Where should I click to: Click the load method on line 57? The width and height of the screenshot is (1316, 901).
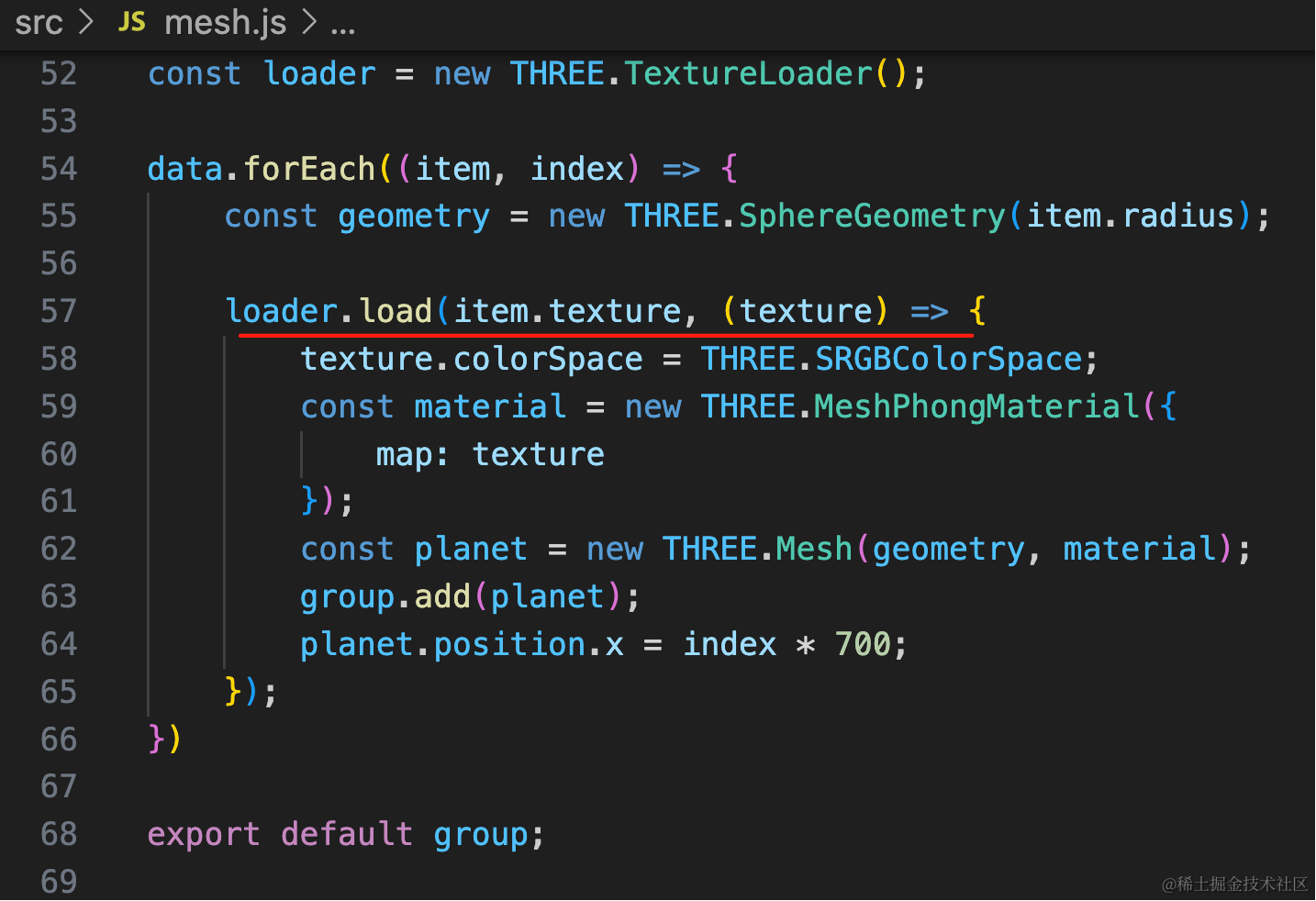point(396,311)
